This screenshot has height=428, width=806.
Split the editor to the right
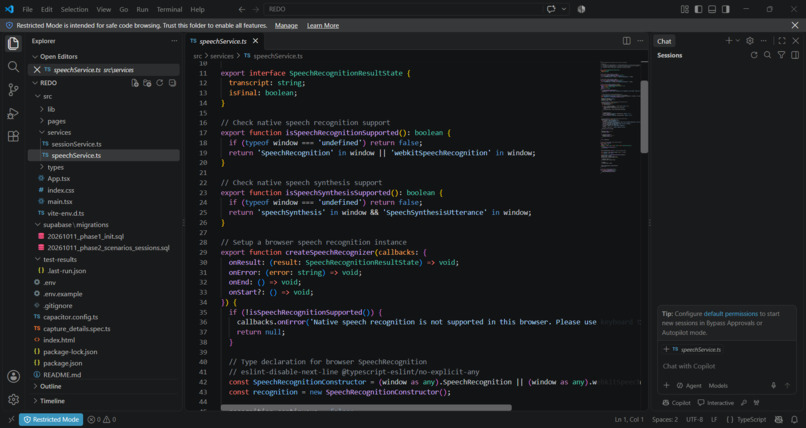pyautogui.click(x=627, y=41)
